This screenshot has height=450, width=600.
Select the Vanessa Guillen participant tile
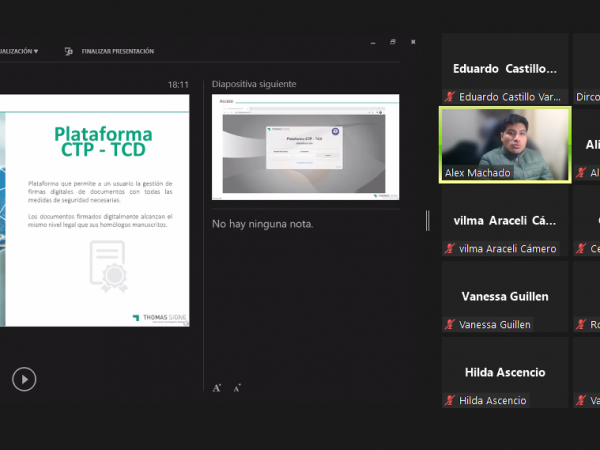(x=505, y=296)
